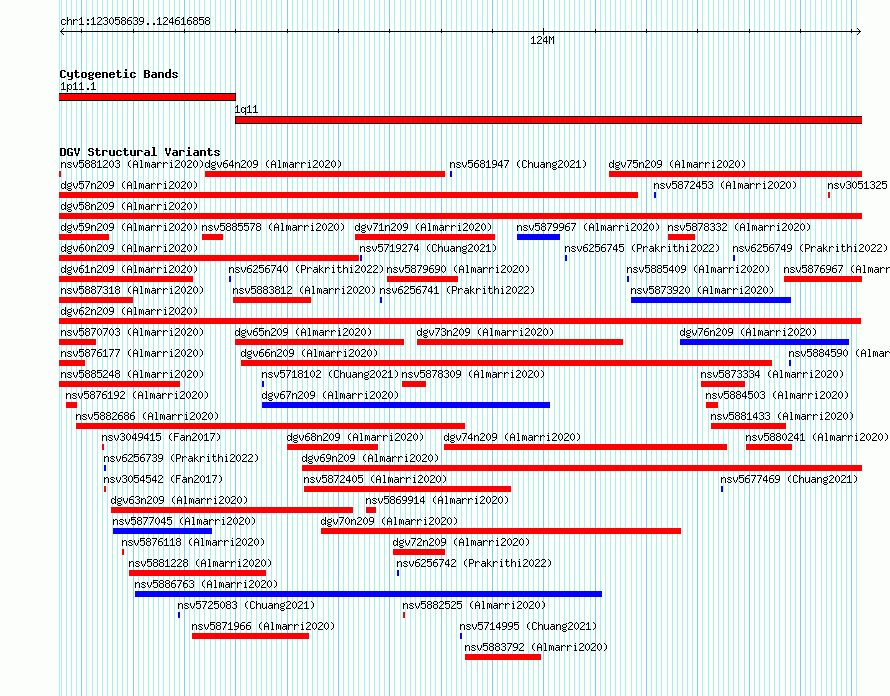Select nsv5876192 (Almarri2020) label
This screenshot has width=890, height=696.
137,395
